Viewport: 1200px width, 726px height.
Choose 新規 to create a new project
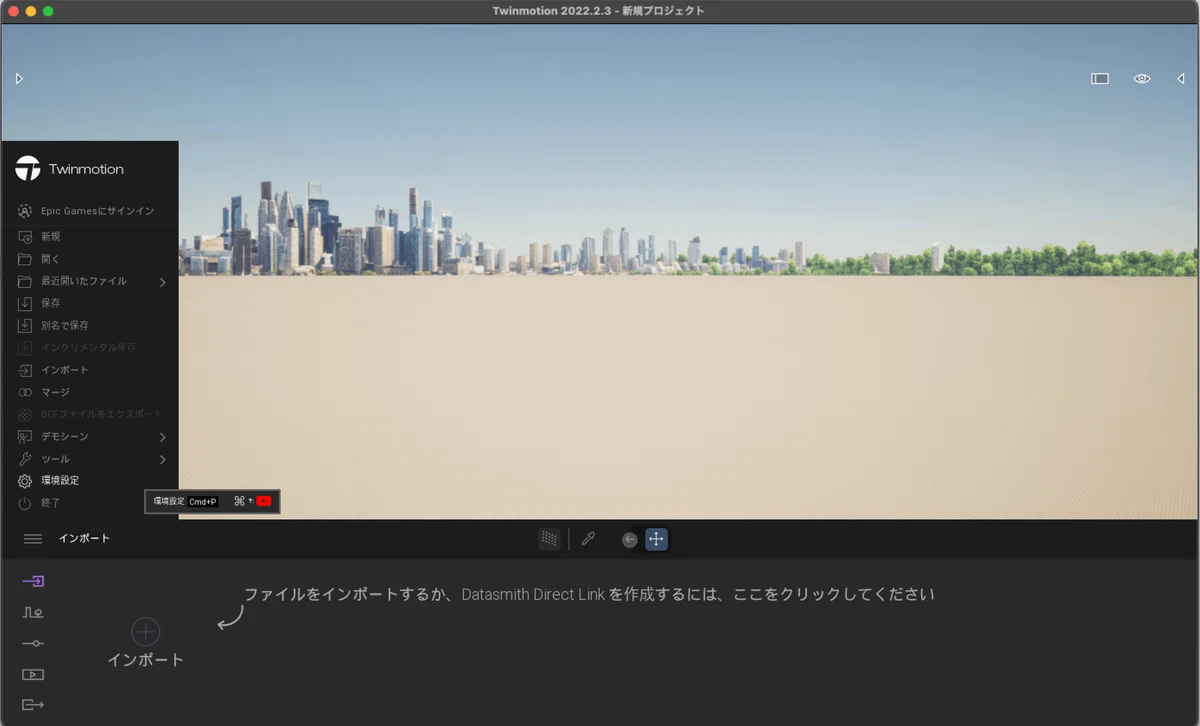coord(51,237)
